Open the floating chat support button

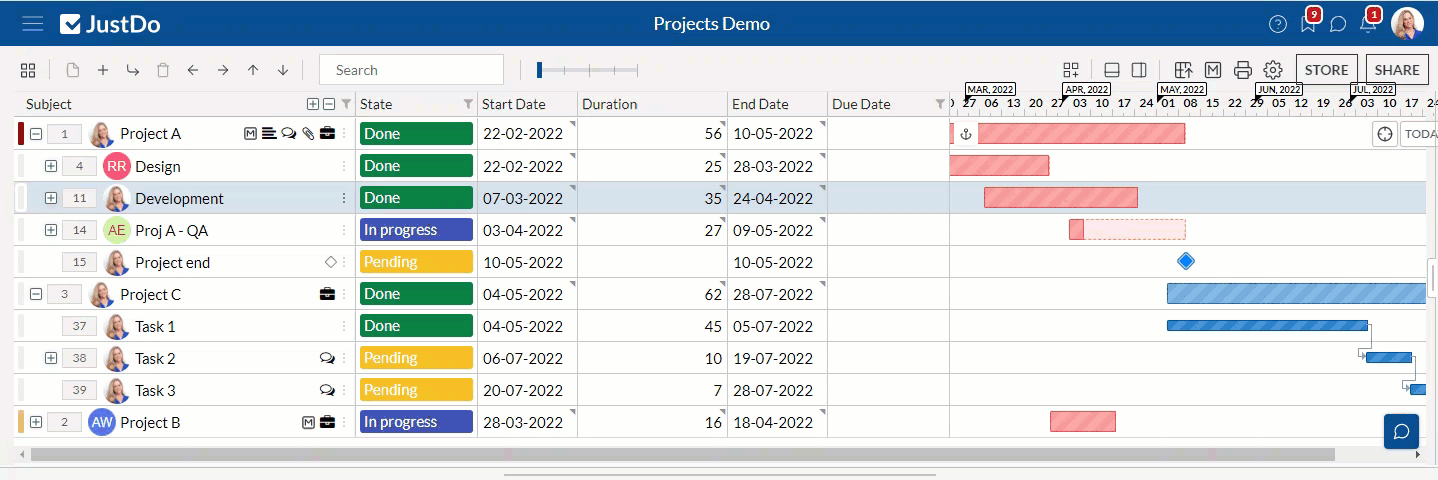pyautogui.click(x=1402, y=431)
